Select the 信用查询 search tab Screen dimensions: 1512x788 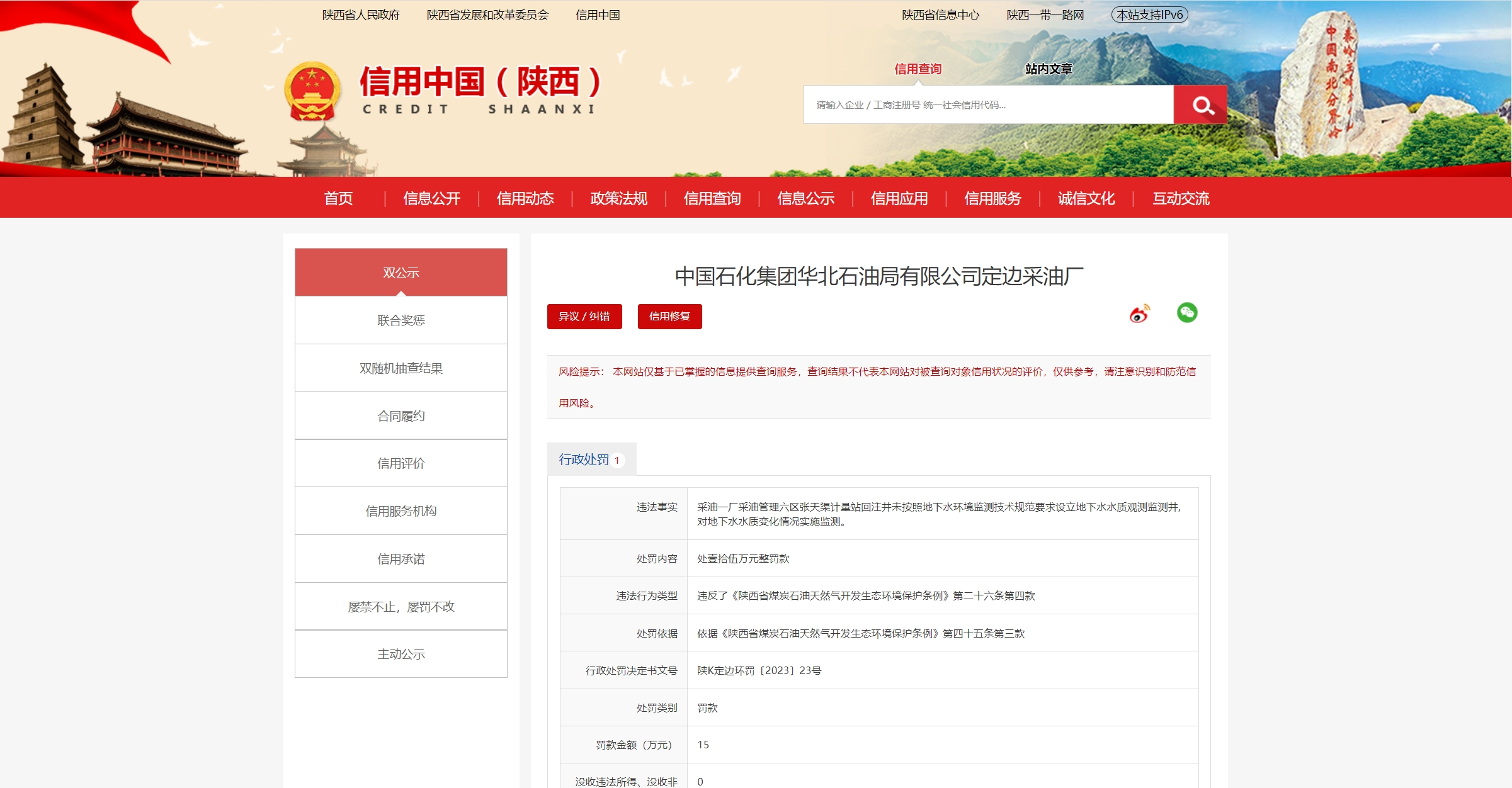(x=918, y=69)
